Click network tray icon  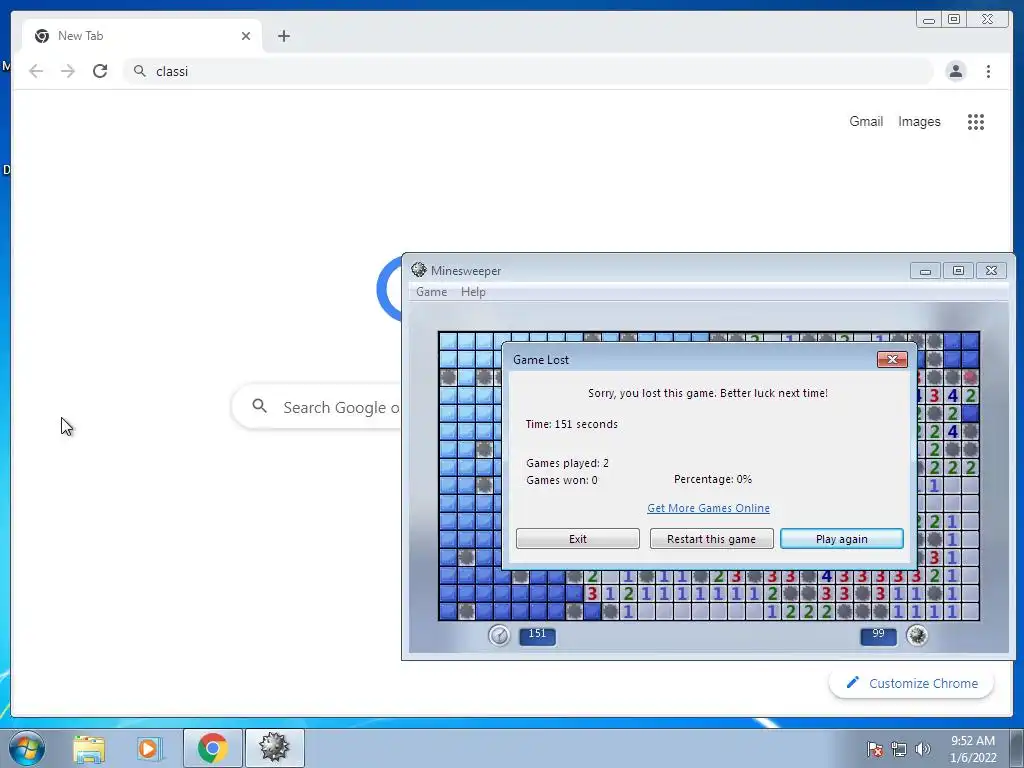pyautogui.click(x=899, y=750)
